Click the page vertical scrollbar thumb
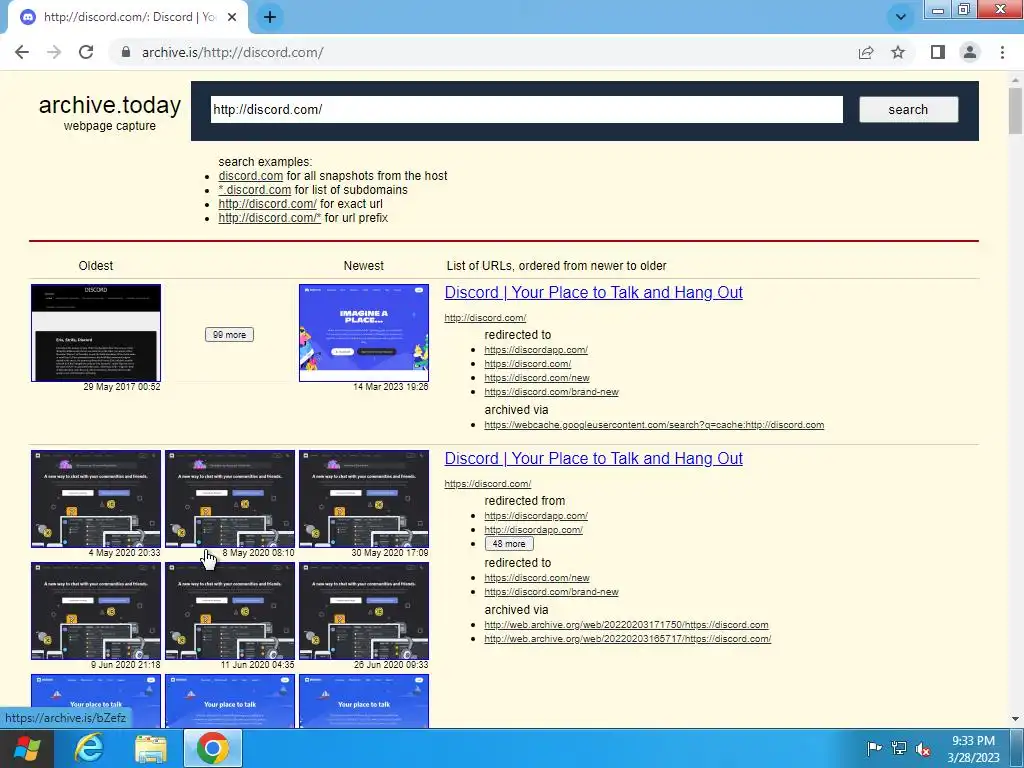The height and width of the screenshot is (768, 1024). coord(1016,111)
